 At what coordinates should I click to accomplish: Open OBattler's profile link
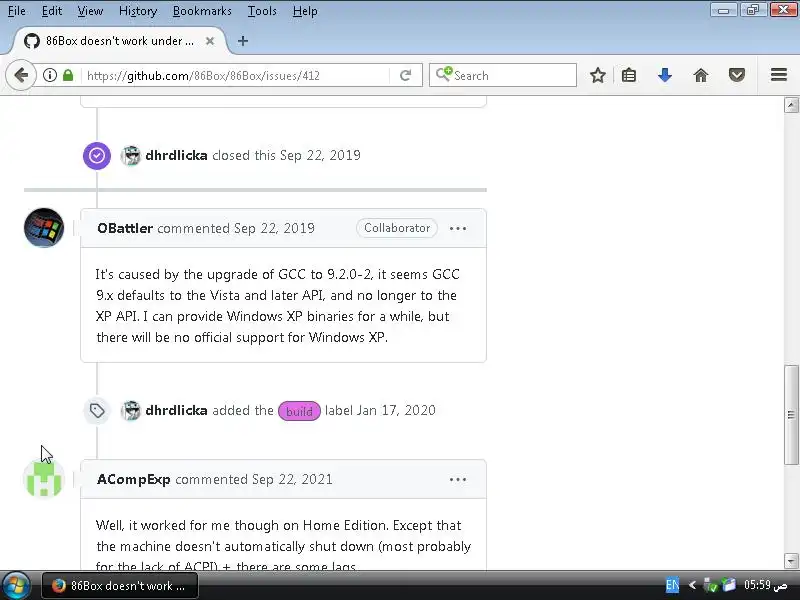pos(125,228)
